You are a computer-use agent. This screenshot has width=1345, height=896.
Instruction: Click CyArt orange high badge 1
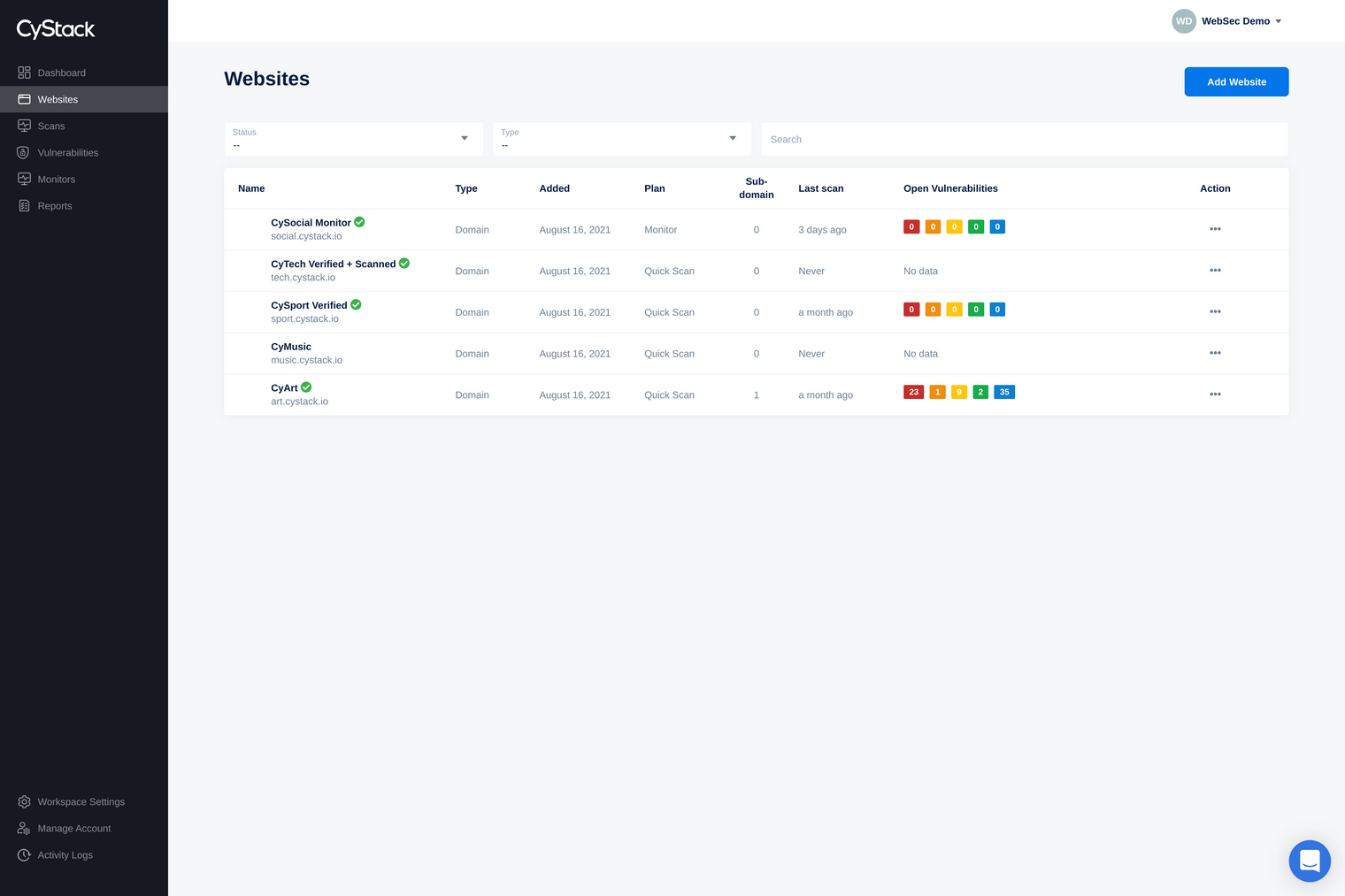pyautogui.click(x=937, y=392)
